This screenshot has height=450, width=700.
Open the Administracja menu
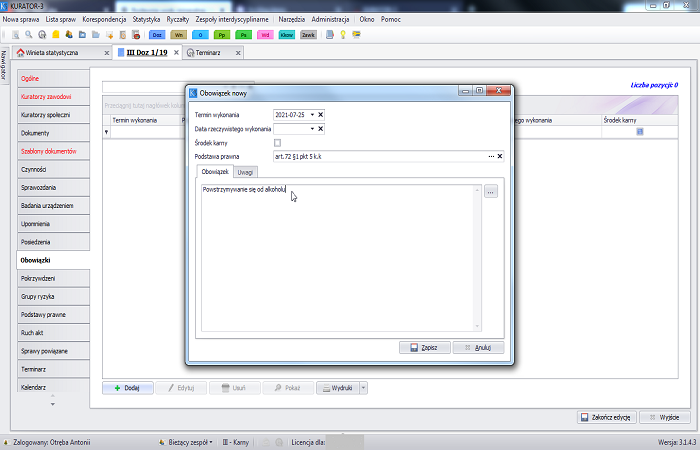pyautogui.click(x=330, y=20)
